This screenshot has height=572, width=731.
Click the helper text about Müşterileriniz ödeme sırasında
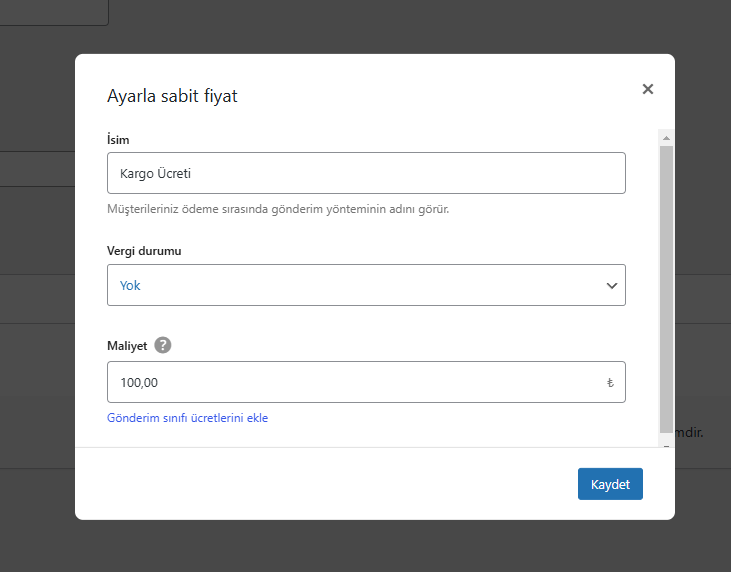pyautogui.click(x=278, y=209)
